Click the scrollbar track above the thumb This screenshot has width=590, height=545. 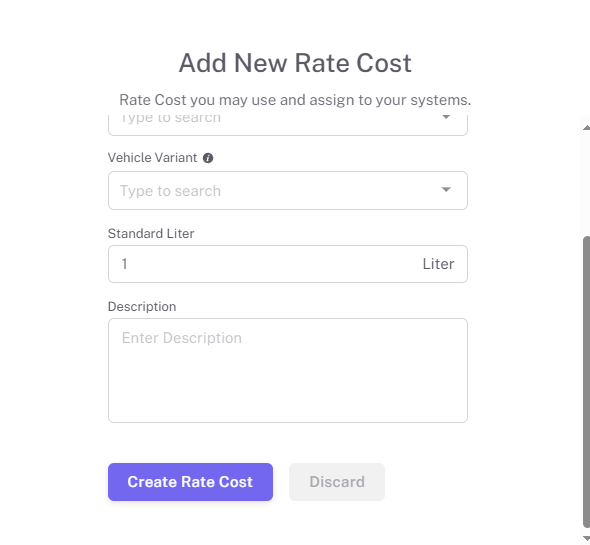(x=586, y=184)
